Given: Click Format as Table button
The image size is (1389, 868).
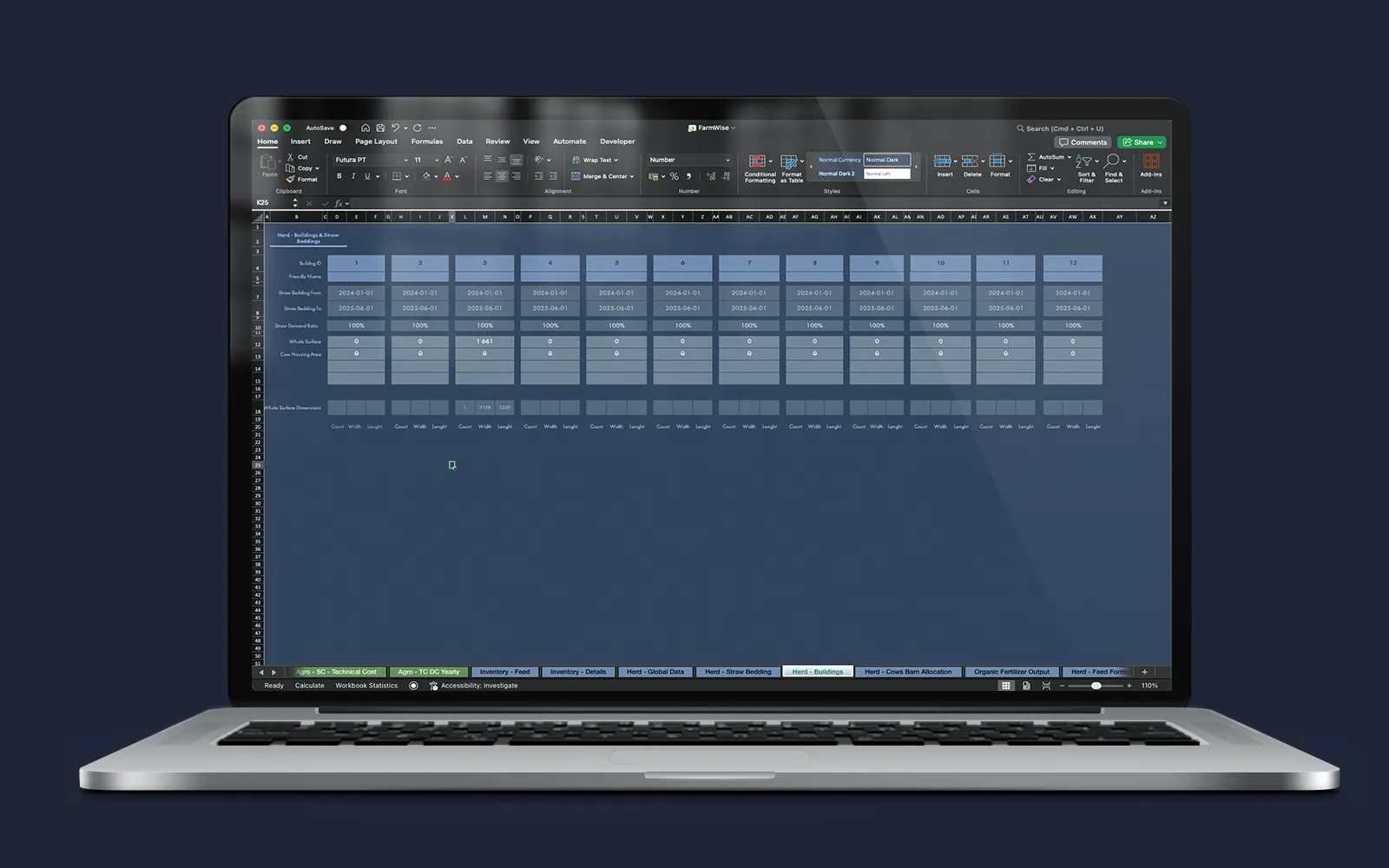Looking at the screenshot, I should (792, 169).
